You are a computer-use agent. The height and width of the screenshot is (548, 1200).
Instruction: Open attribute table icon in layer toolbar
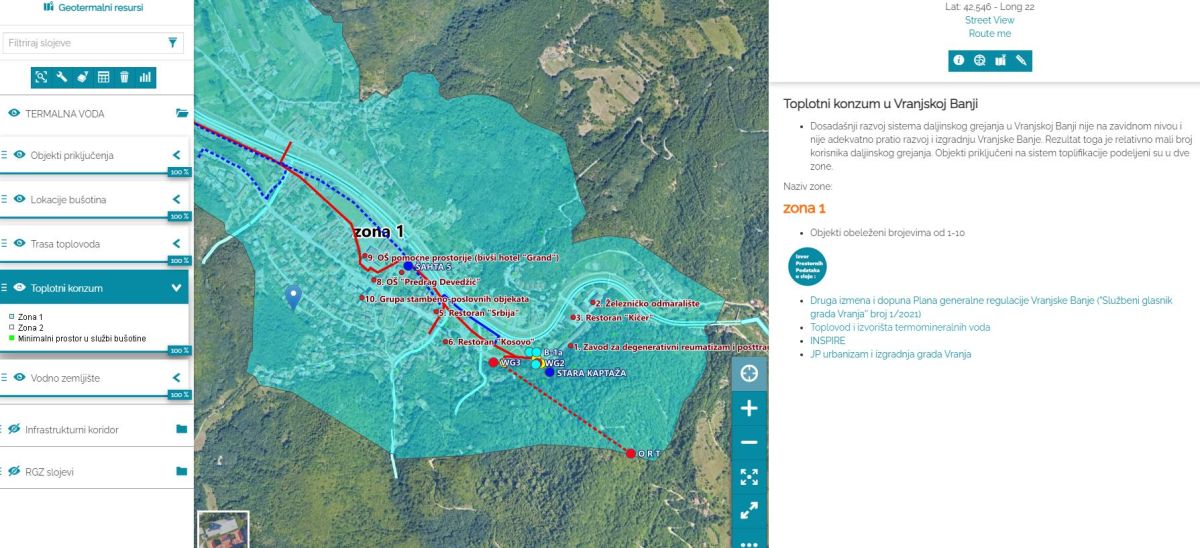click(103, 77)
